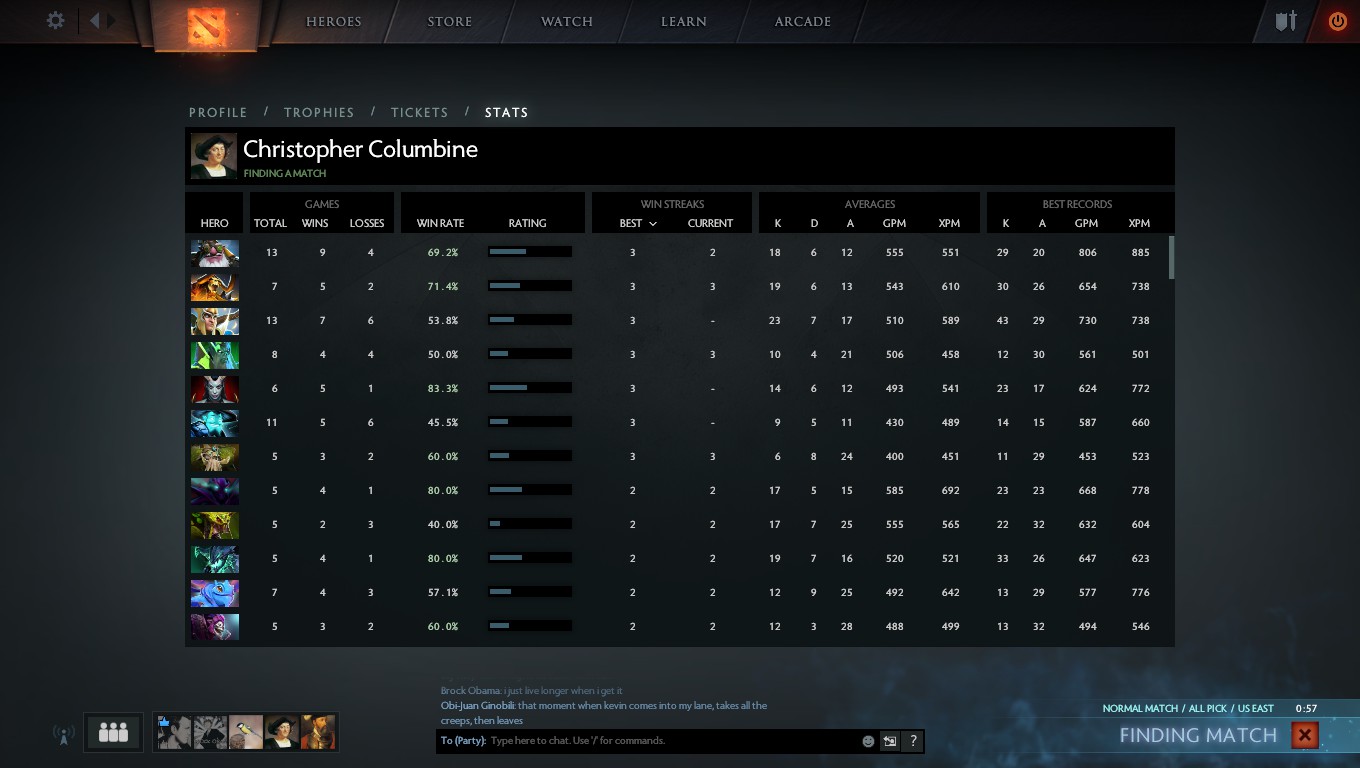Click the 'Christopher Columbine' player name

coord(361,150)
